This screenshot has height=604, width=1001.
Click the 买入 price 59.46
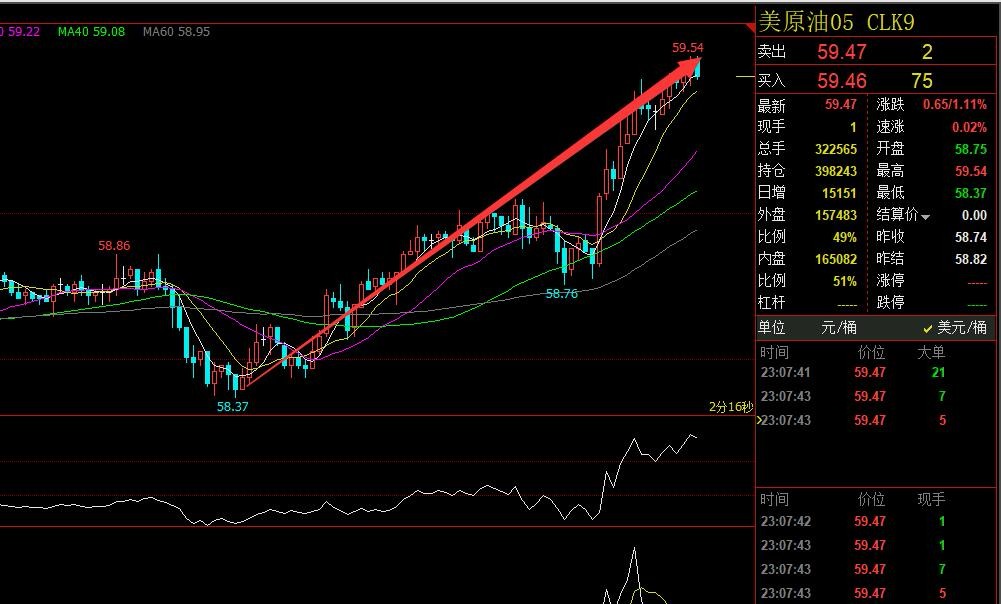pyautogui.click(x=841, y=80)
